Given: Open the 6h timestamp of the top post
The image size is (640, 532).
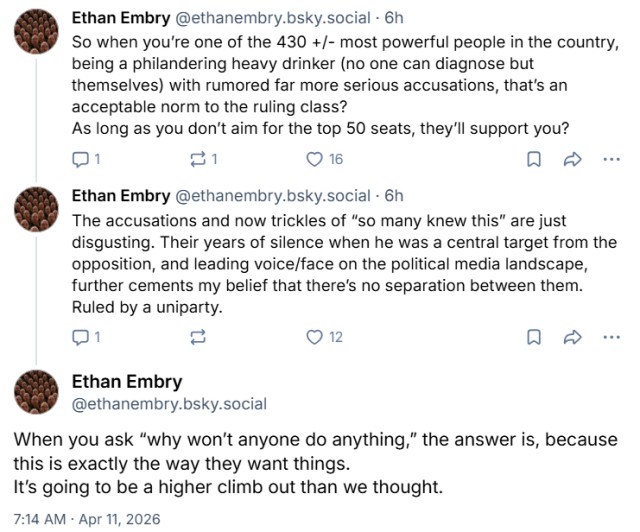Looking at the screenshot, I should point(394,17).
